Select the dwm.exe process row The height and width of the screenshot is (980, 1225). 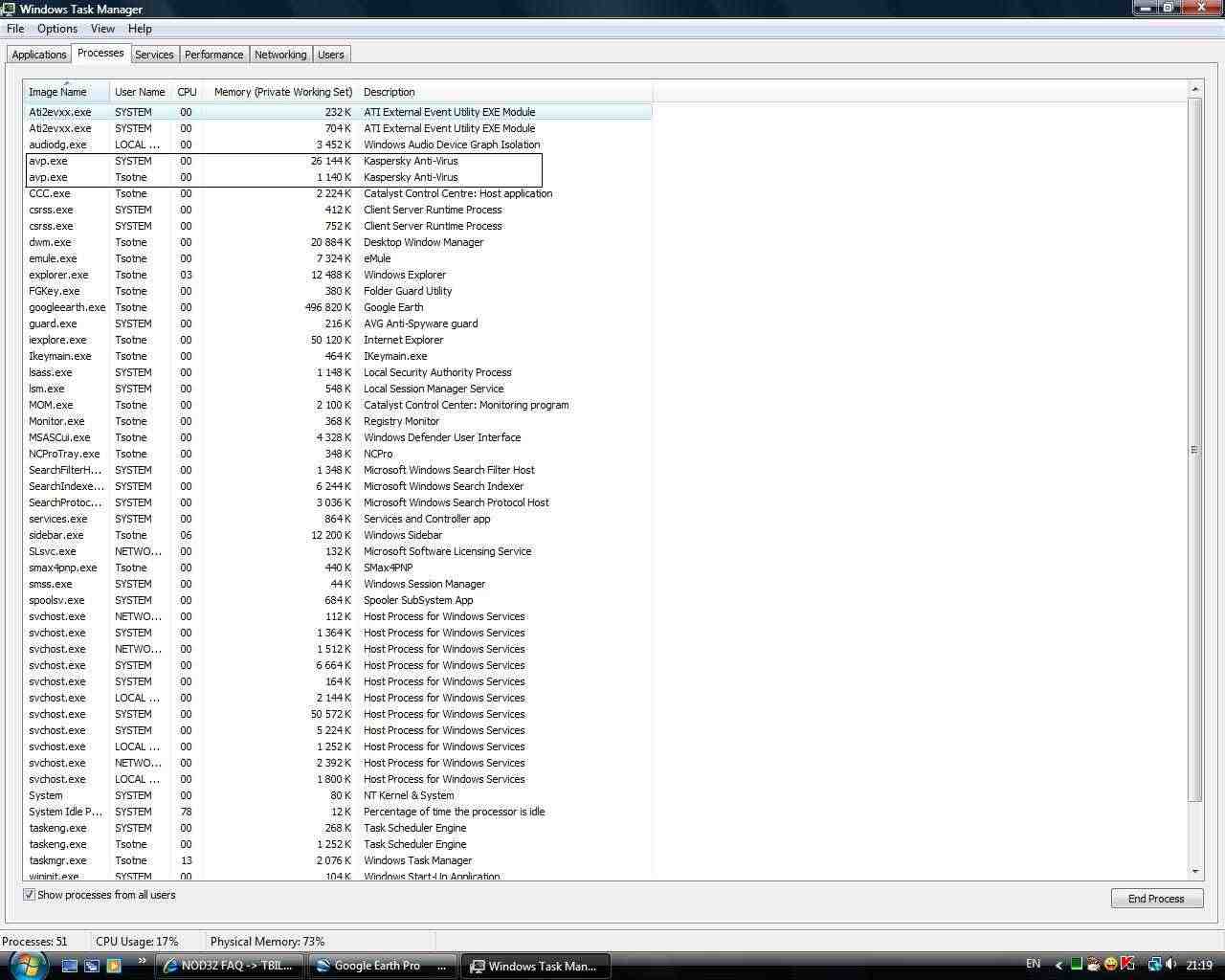[x=338, y=242]
